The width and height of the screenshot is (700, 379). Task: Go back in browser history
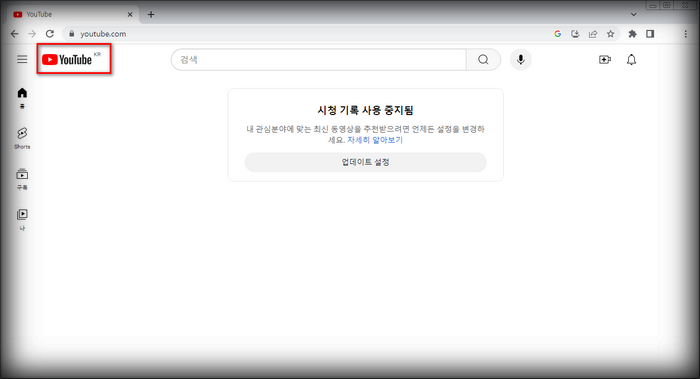click(x=14, y=34)
